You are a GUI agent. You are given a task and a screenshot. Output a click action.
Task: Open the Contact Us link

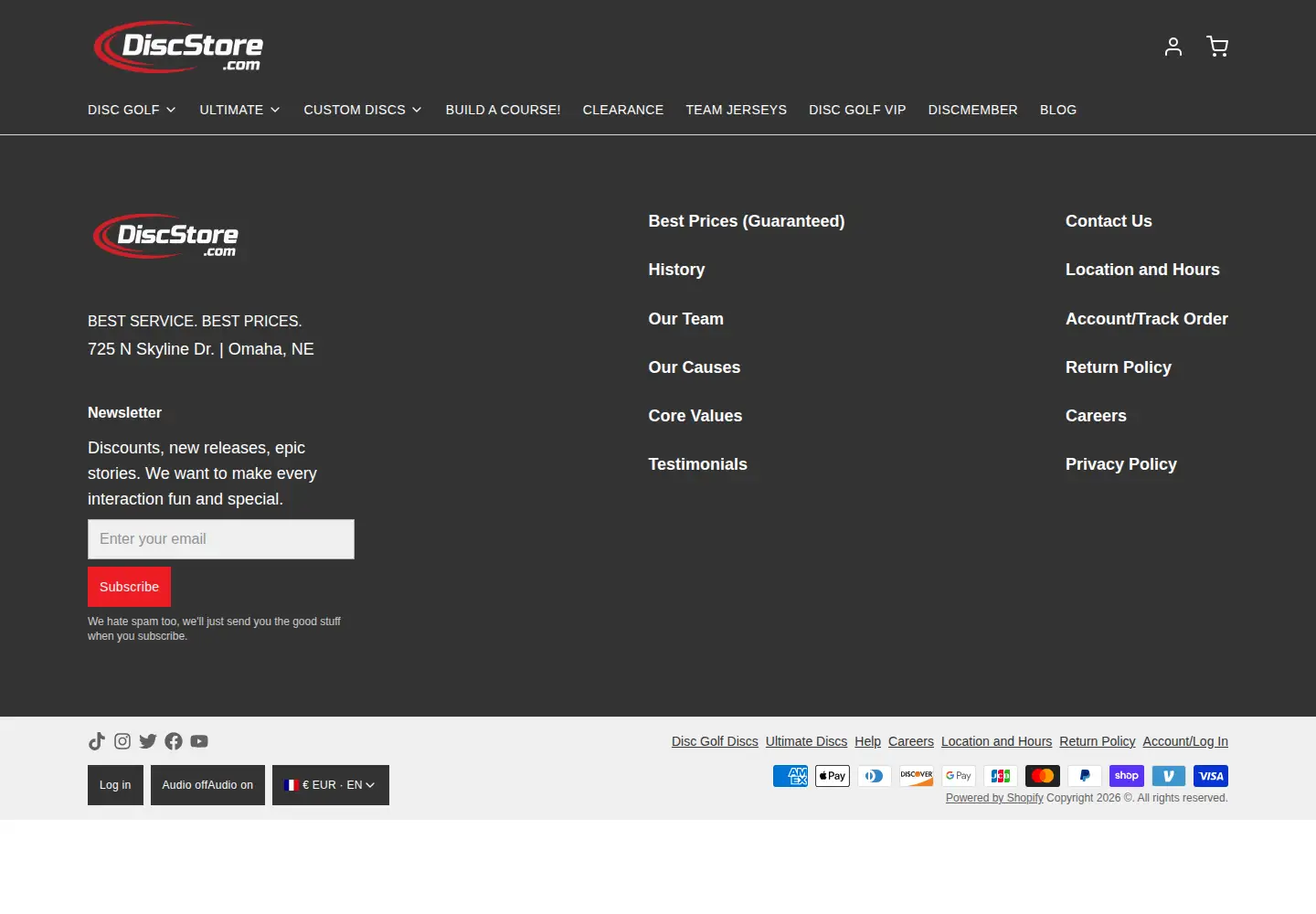[1109, 221]
